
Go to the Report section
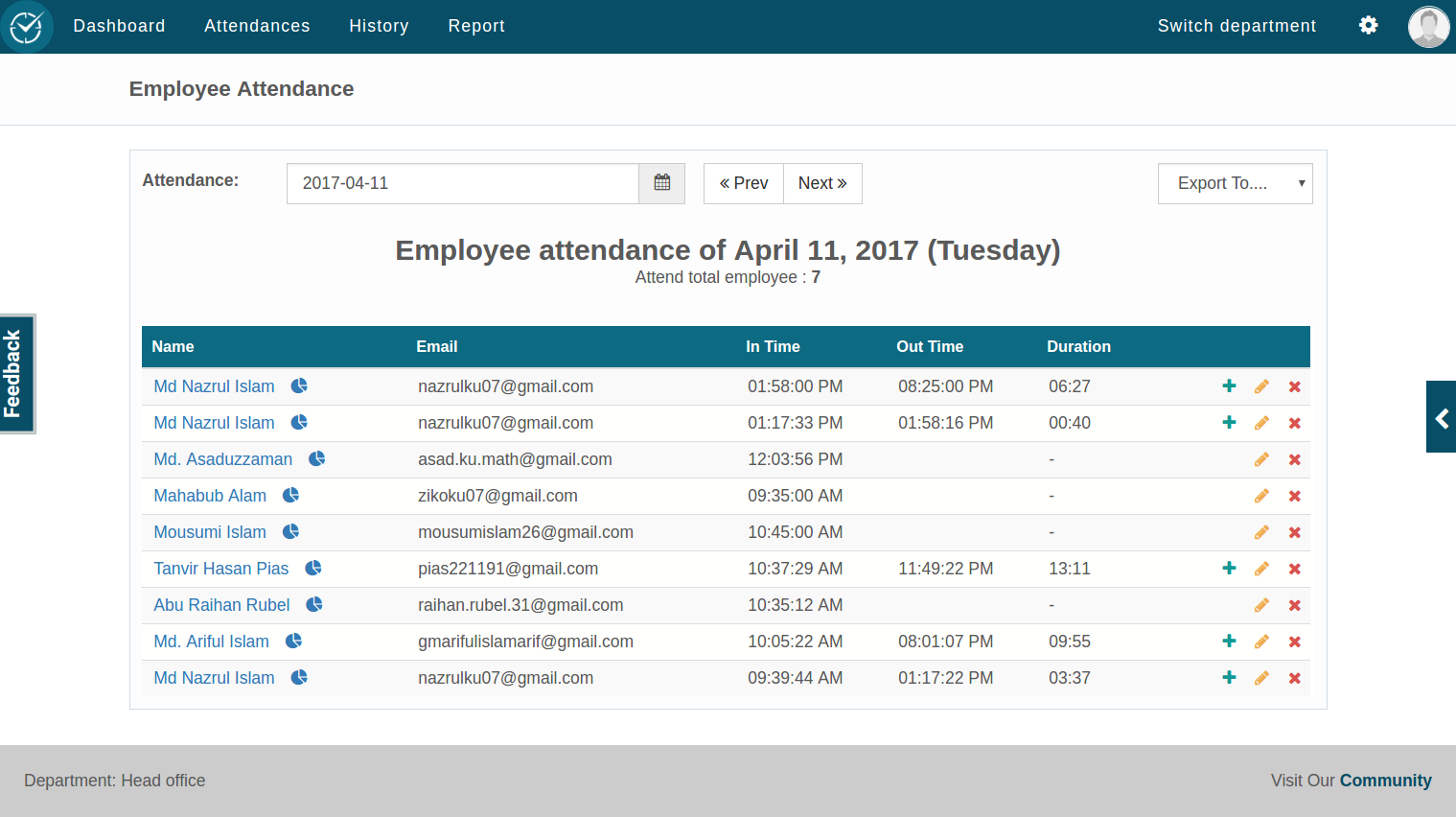[476, 26]
